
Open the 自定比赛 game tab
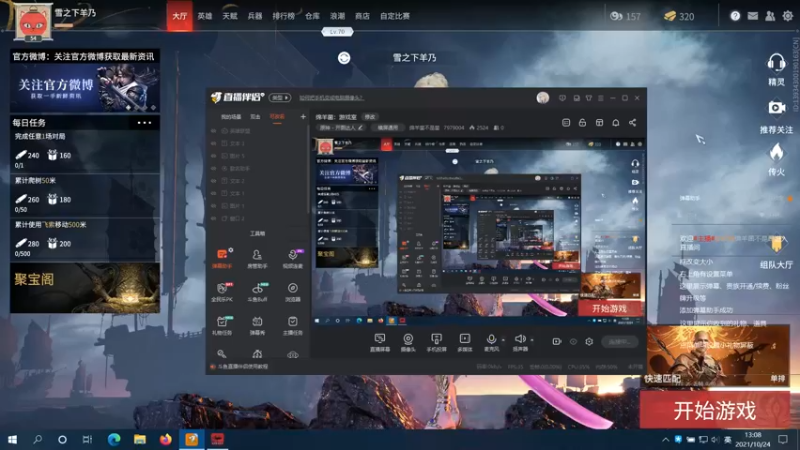pos(395,16)
